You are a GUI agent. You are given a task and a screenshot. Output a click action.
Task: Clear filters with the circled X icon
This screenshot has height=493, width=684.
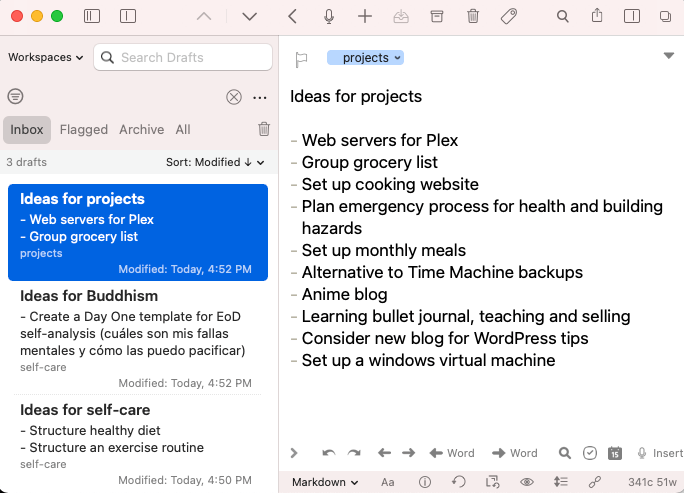point(234,97)
